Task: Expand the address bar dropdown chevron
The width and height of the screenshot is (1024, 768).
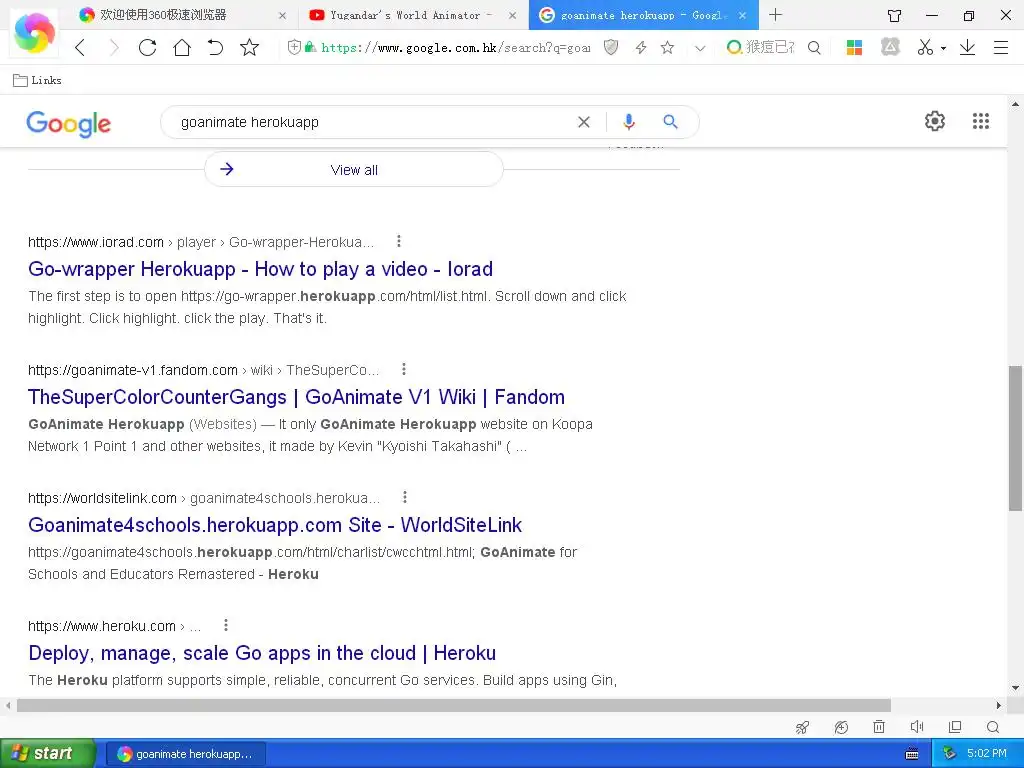Action: point(700,48)
